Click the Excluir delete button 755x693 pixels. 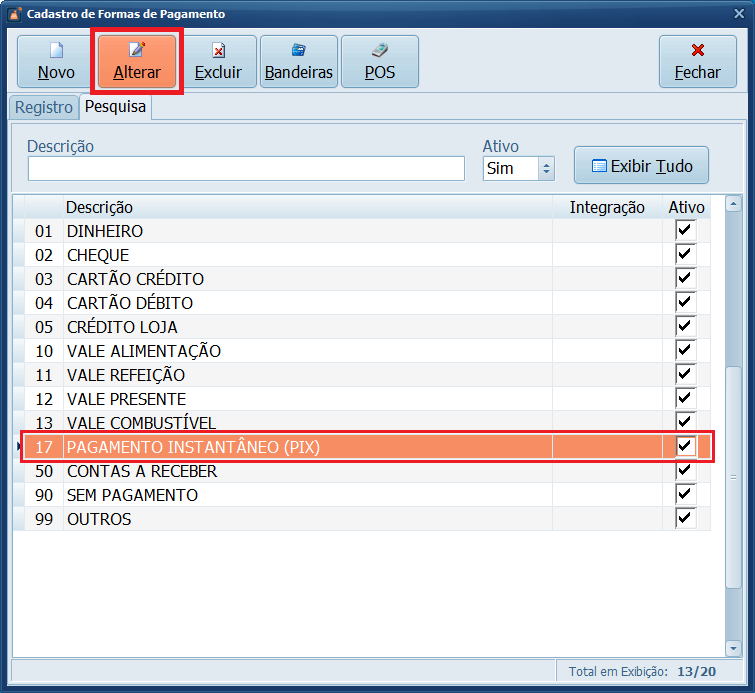coord(218,61)
